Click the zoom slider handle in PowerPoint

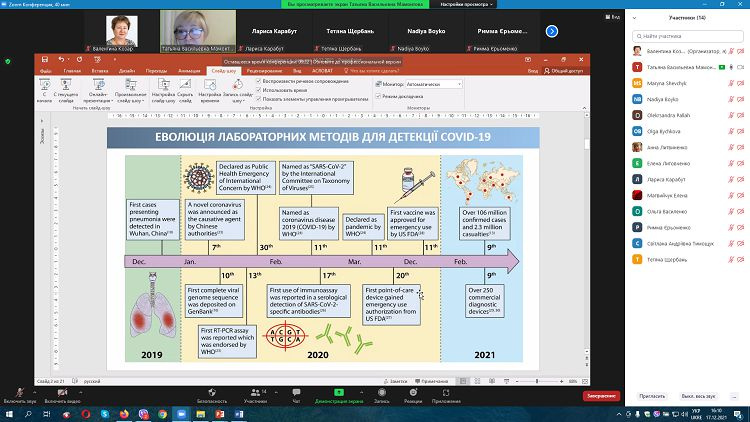pos(537,381)
